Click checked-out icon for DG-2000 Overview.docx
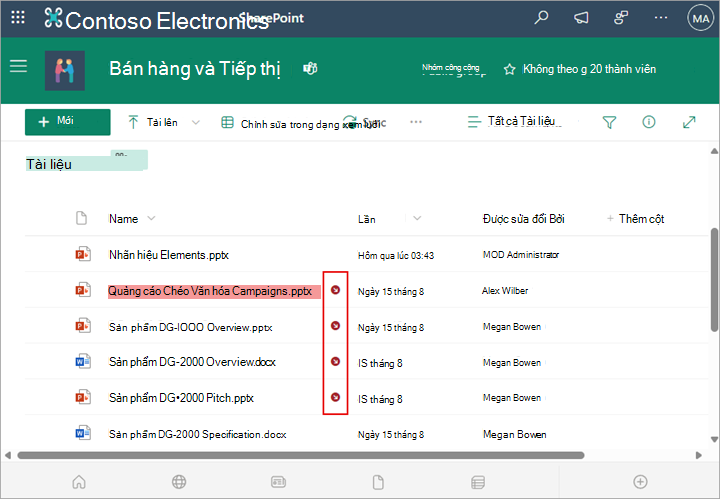This screenshot has width=720, height=499. click(336, 361)
